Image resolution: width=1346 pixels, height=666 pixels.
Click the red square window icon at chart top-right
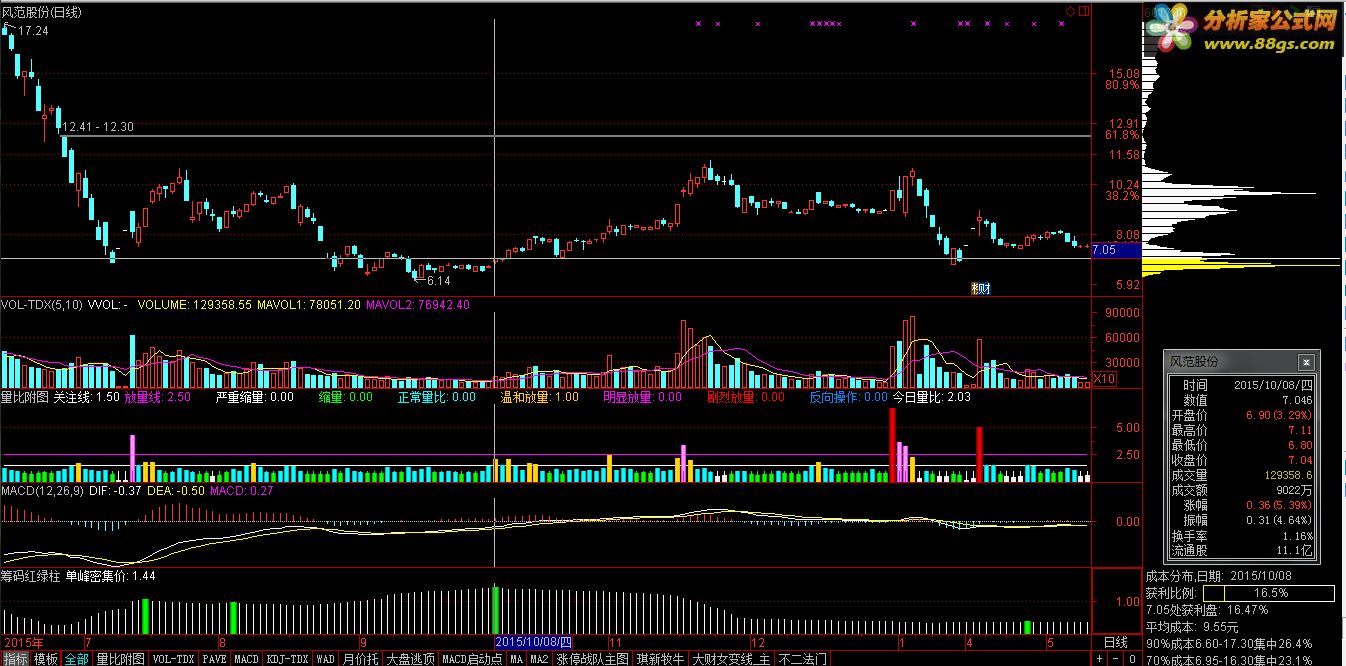click(1085, 11)
